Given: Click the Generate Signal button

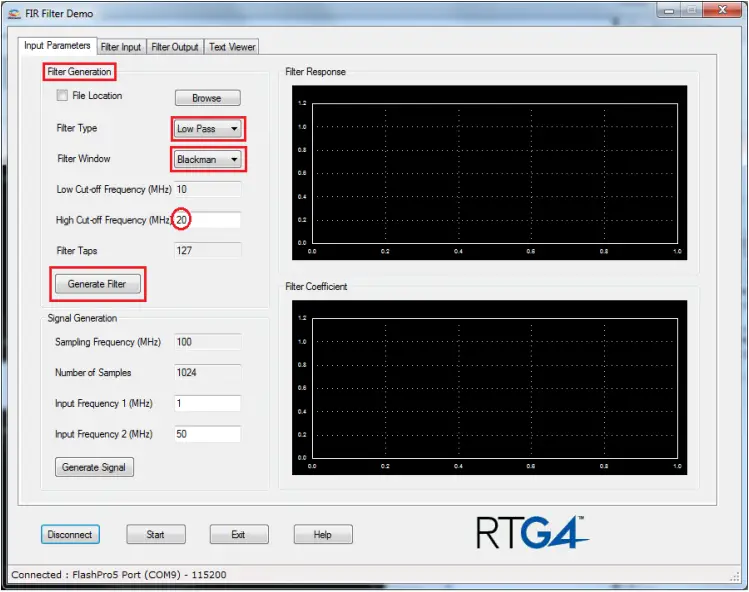Looking at the screenshot, I should pyautogui.click(x=94, y=467).
